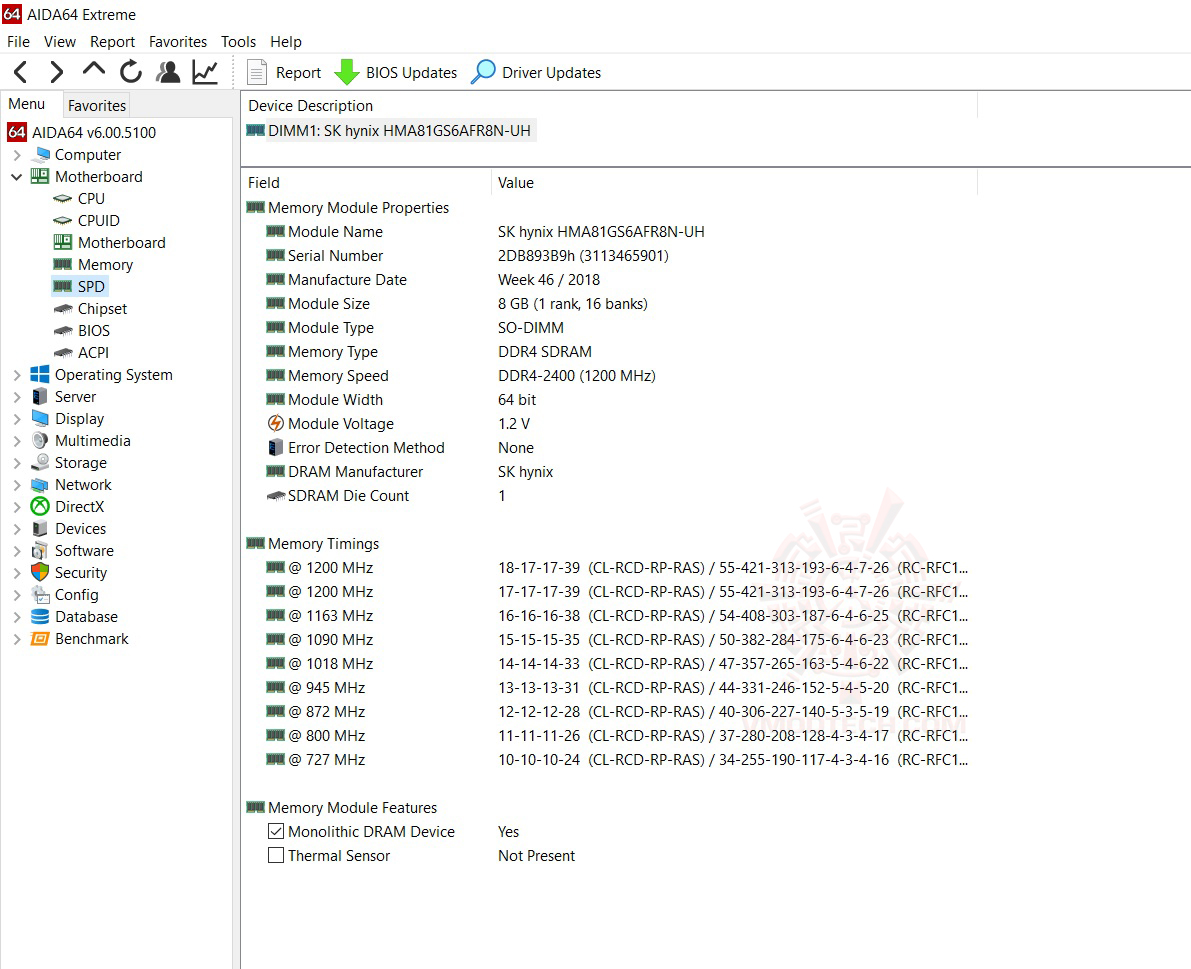Click the Benchmark orange icon
The height and width of the screenshot is (969, 1191).
point(40,639)
